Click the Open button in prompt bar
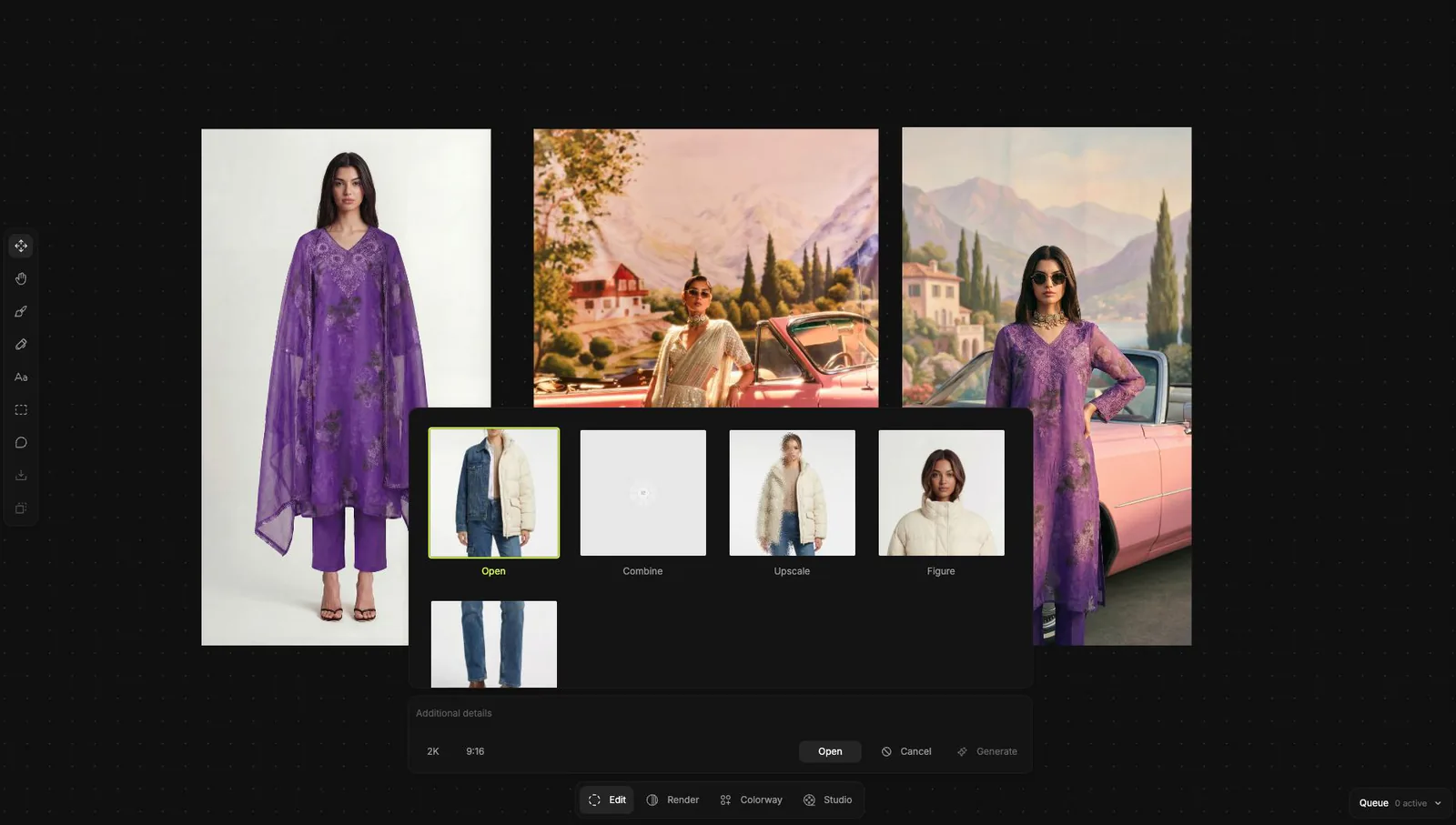The width and height of the screenshot is (1456, 825). click(x=830, y=751)
